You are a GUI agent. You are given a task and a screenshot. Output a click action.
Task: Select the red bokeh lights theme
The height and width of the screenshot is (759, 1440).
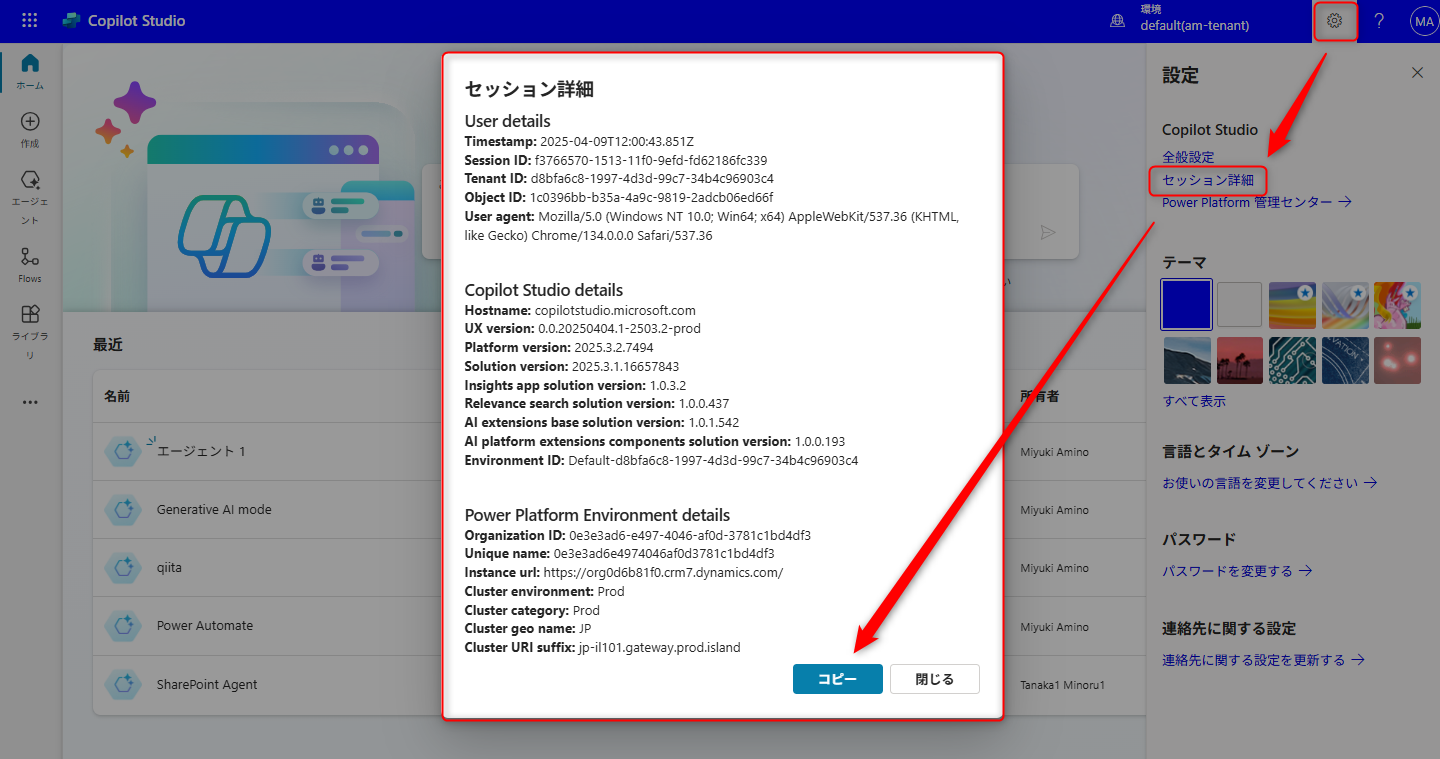point(1397,360)
